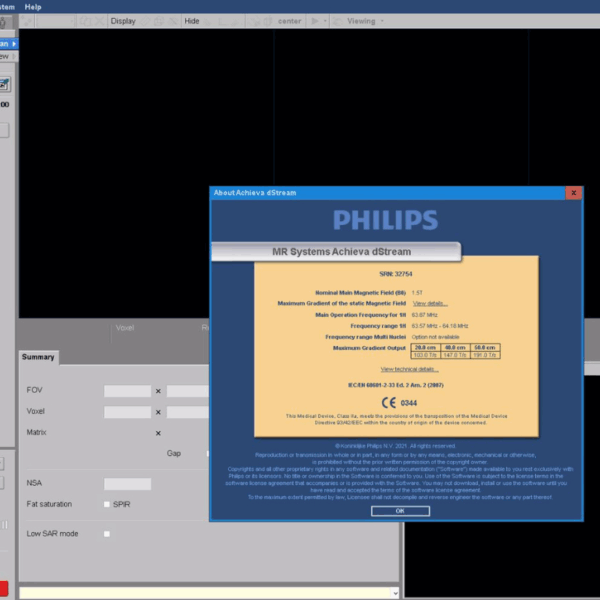This screenshot has height=600, width=600.
Task: Click the About Achieva dStream title bar
Action: 388,193
